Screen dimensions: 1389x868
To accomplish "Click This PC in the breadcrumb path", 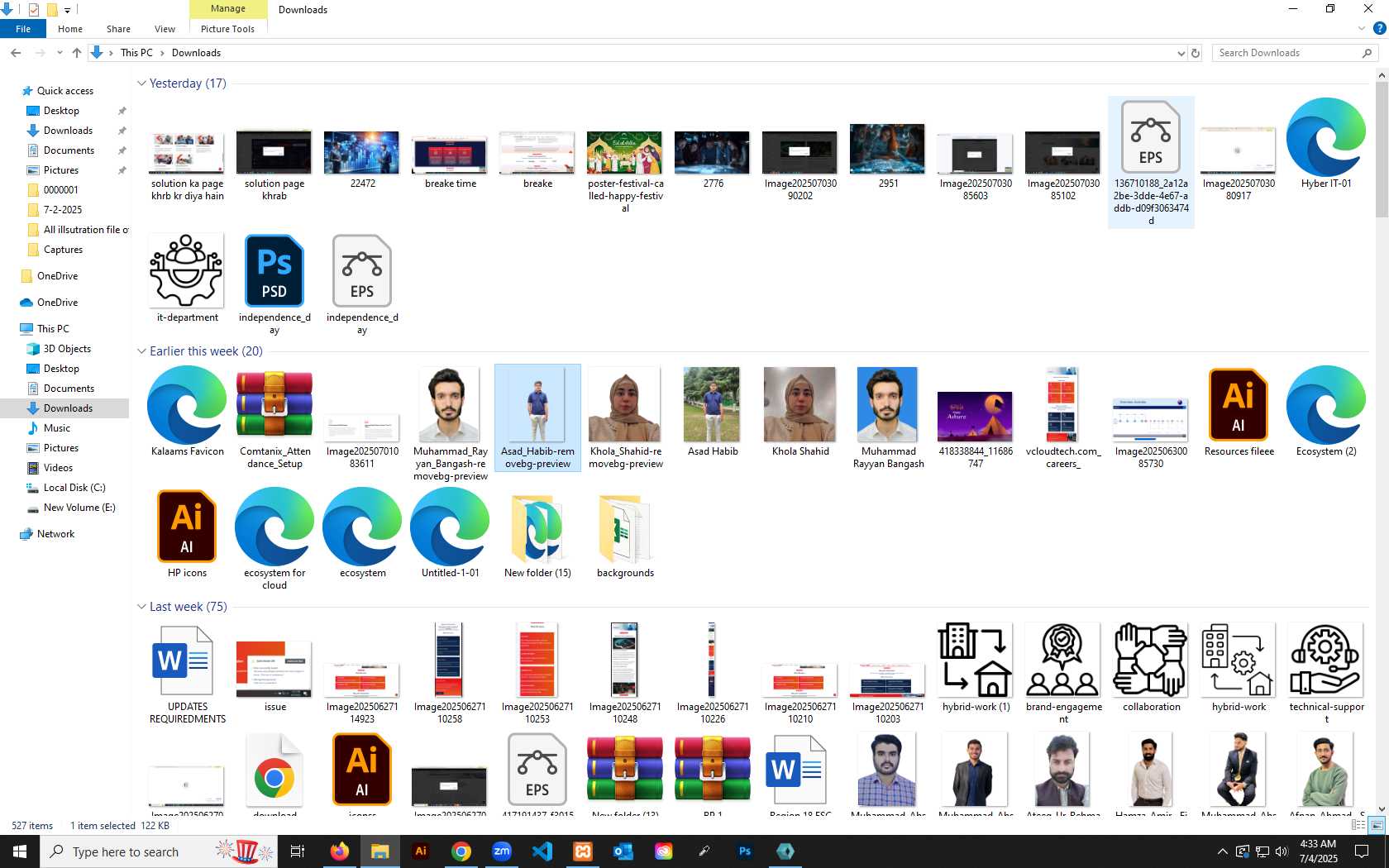I will click(136, 53).
